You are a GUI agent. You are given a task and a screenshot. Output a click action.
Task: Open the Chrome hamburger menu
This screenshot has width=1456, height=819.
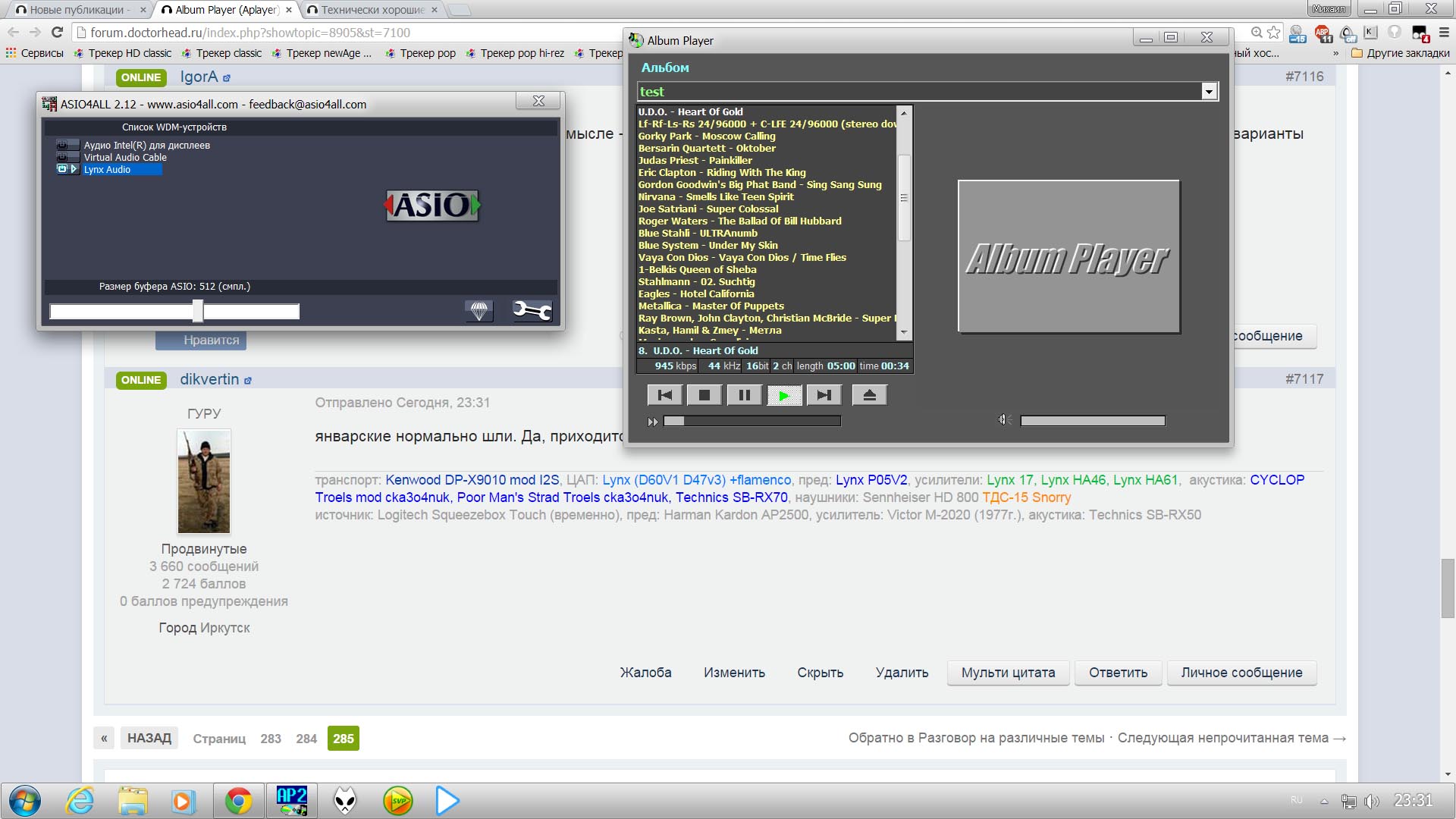pos(1444,33)
